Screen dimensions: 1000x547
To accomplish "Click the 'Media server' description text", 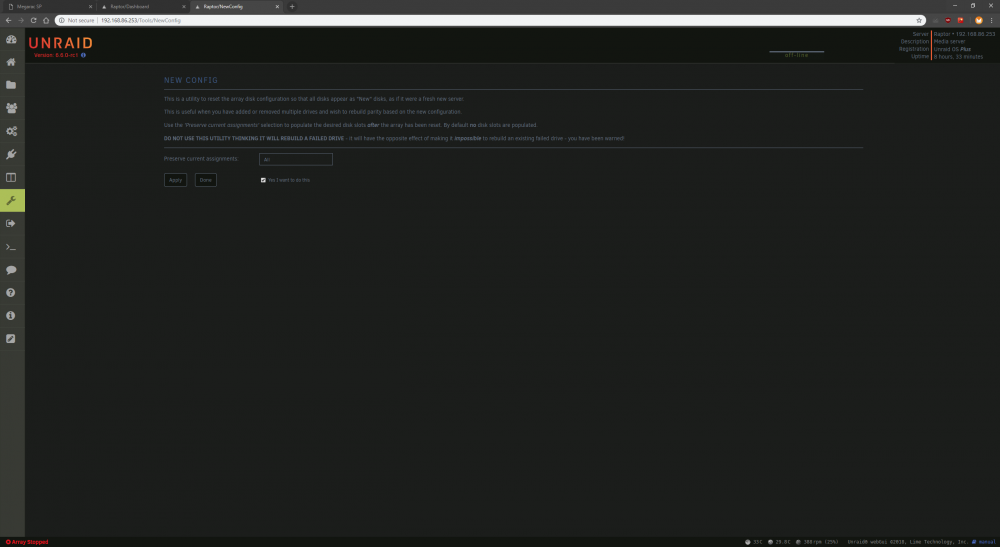I will point(950,41).
